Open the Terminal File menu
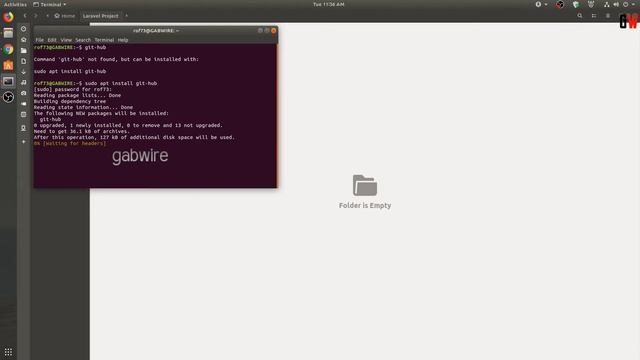Image resolution: width=640 pixels, height=360 pixels. point(40,40)
